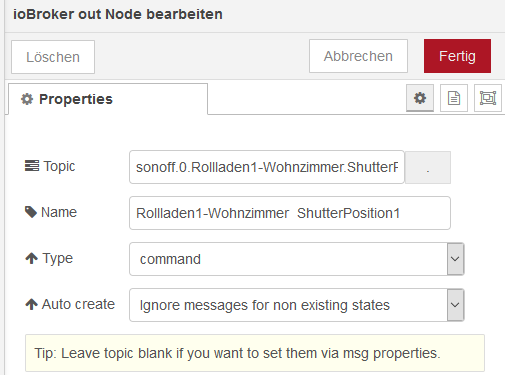
Task: Click the Löschen button
Action: point(53,57)
